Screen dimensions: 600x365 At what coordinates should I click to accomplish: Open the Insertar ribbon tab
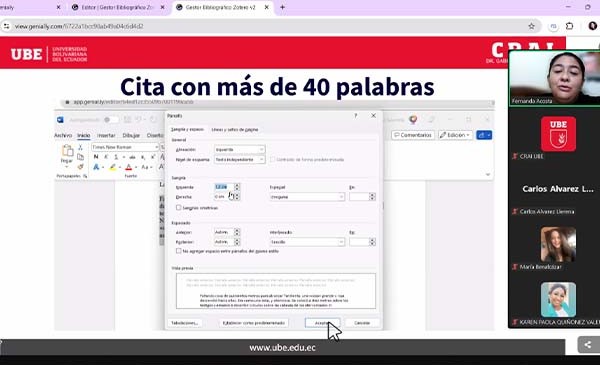[x=106, y=135]
